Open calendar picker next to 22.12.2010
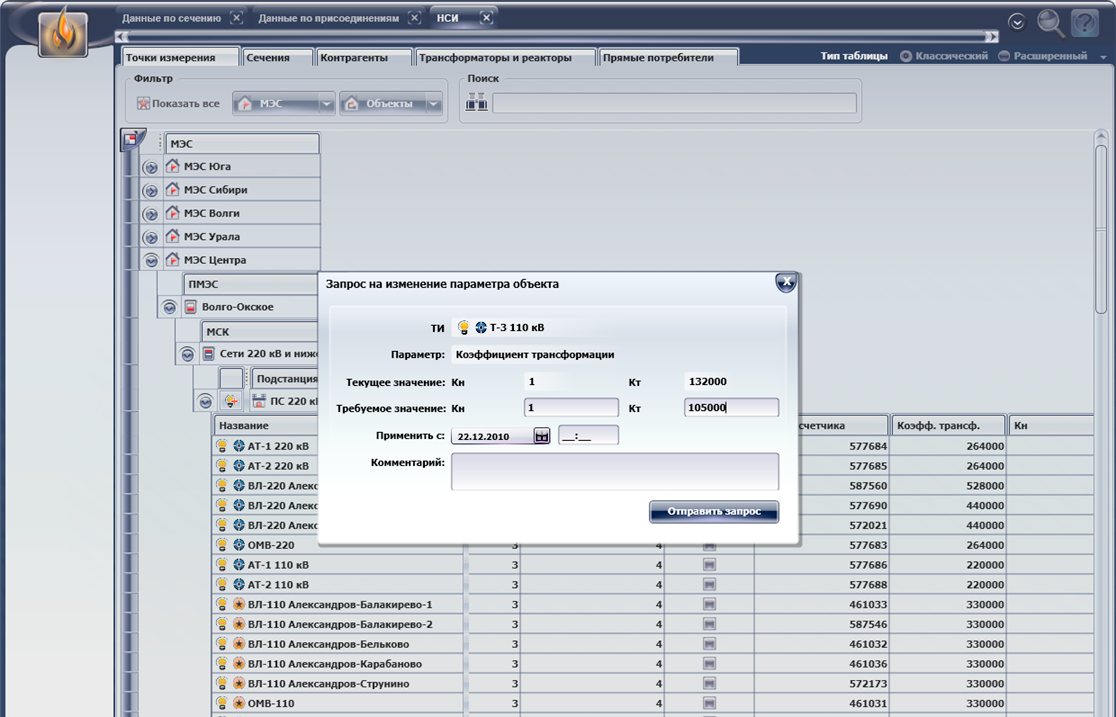 click(541, 436)
